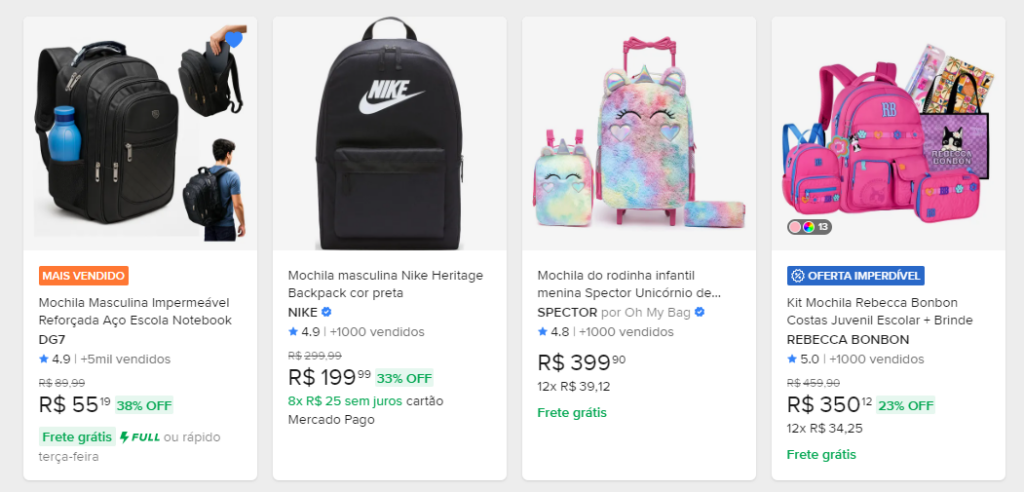Open the Spector Unicórnio rodinha backpack title
Screen dimensions: 1024x492
click(x=629, y=284)
